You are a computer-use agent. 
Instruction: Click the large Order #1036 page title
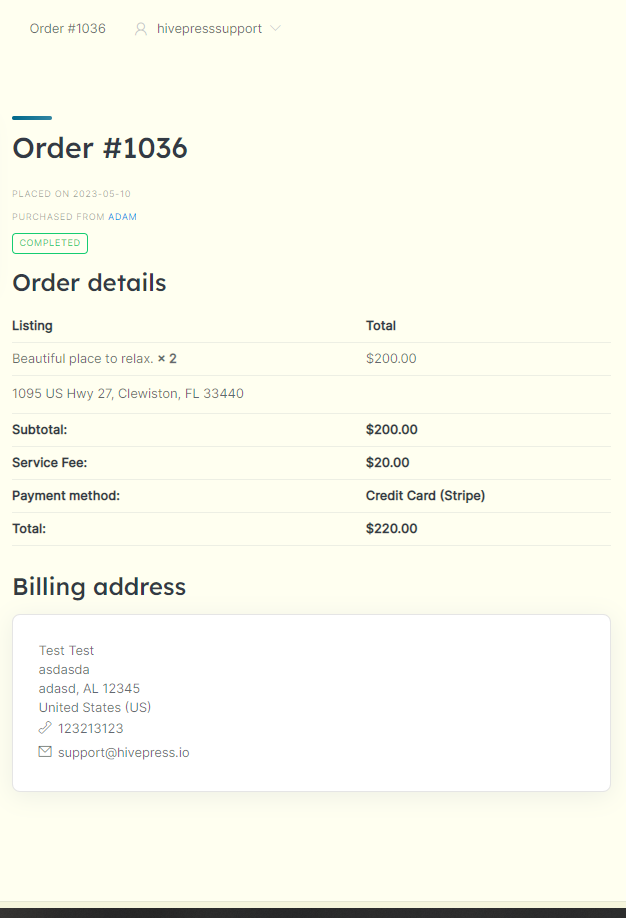pyautogui.click(x=100, y=148)
